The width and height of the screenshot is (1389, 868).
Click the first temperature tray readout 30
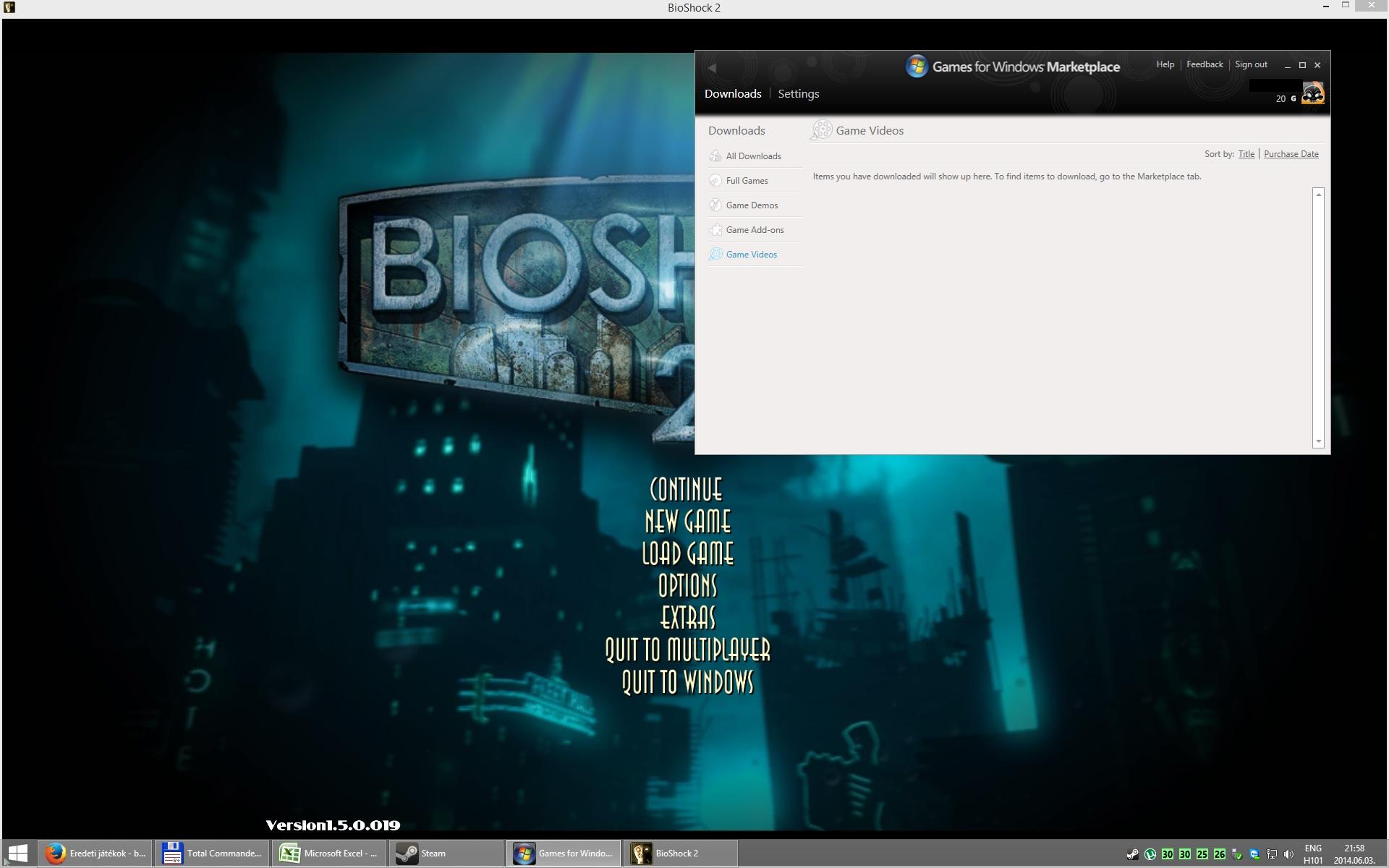tap(1167, 854)
